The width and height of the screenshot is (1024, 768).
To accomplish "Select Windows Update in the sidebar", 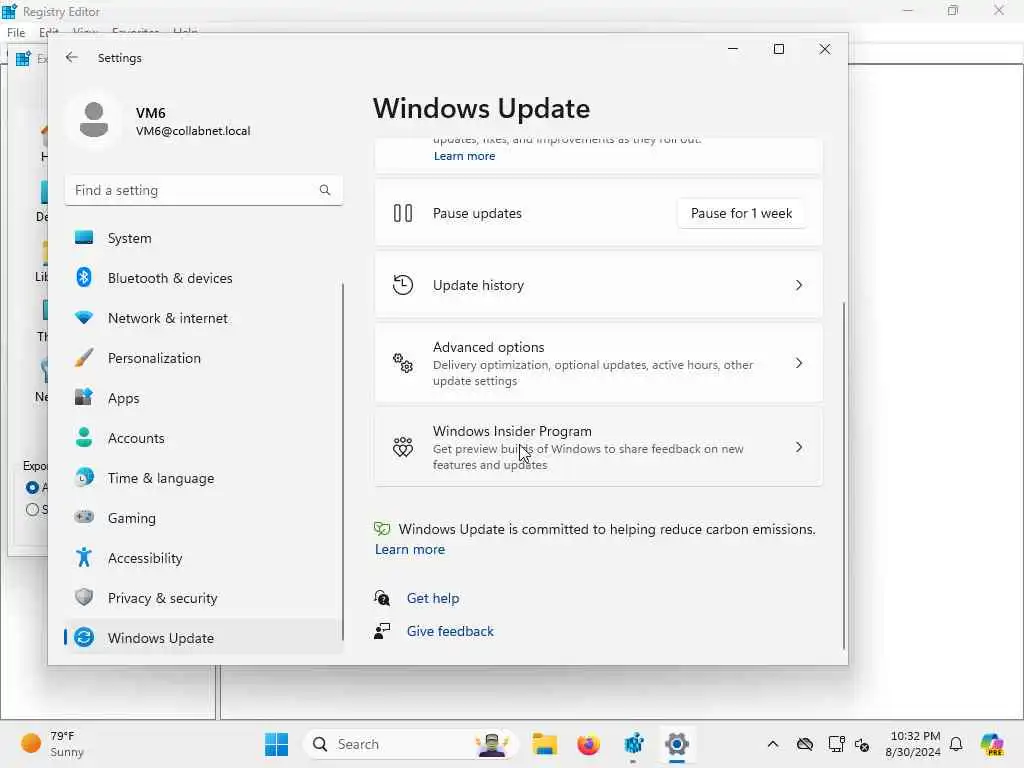I will pos(204,638).
